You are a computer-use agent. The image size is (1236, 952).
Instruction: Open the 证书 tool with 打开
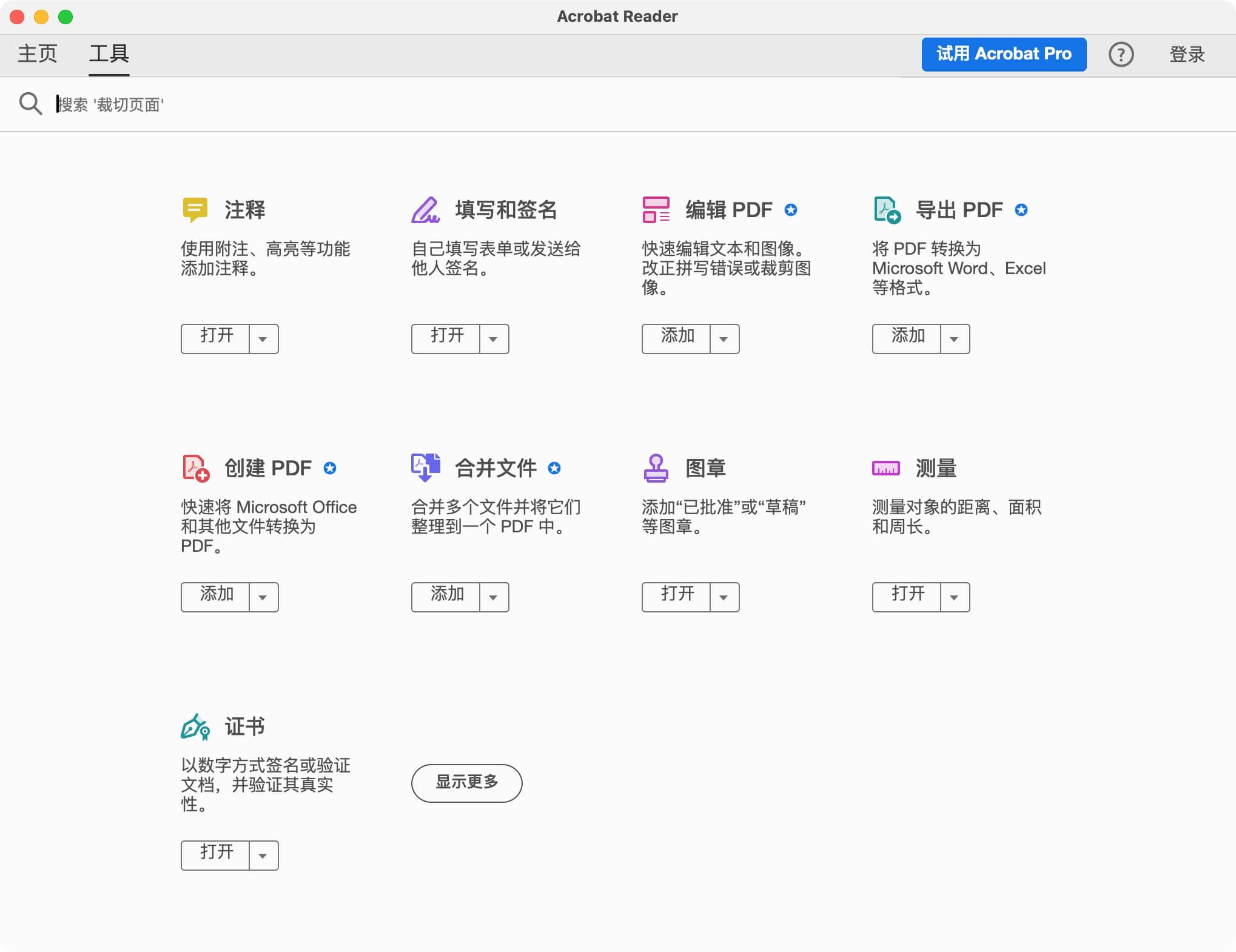coord(215,856)
